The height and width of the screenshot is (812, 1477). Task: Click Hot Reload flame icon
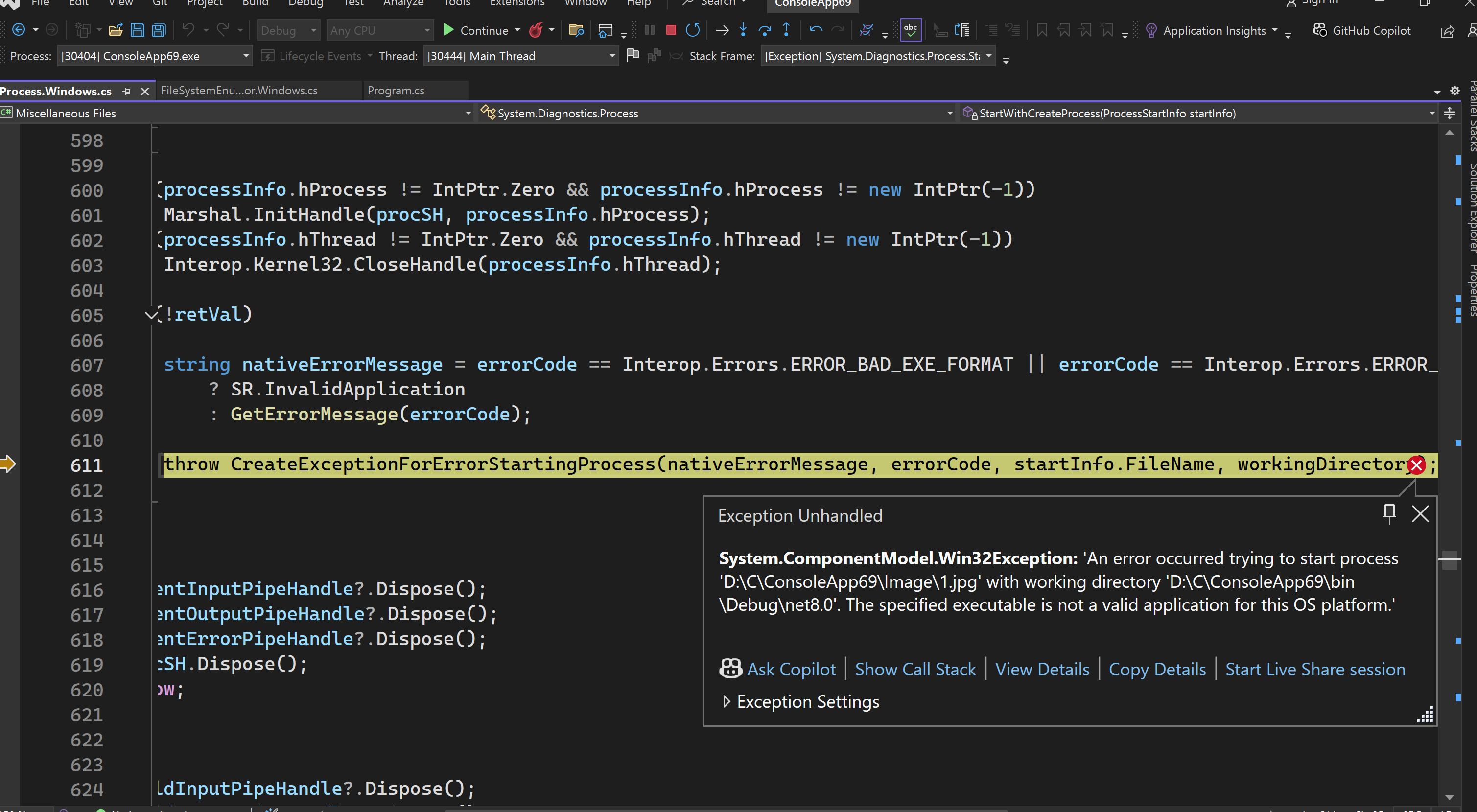pyautogui.click(x=536, y=30)
